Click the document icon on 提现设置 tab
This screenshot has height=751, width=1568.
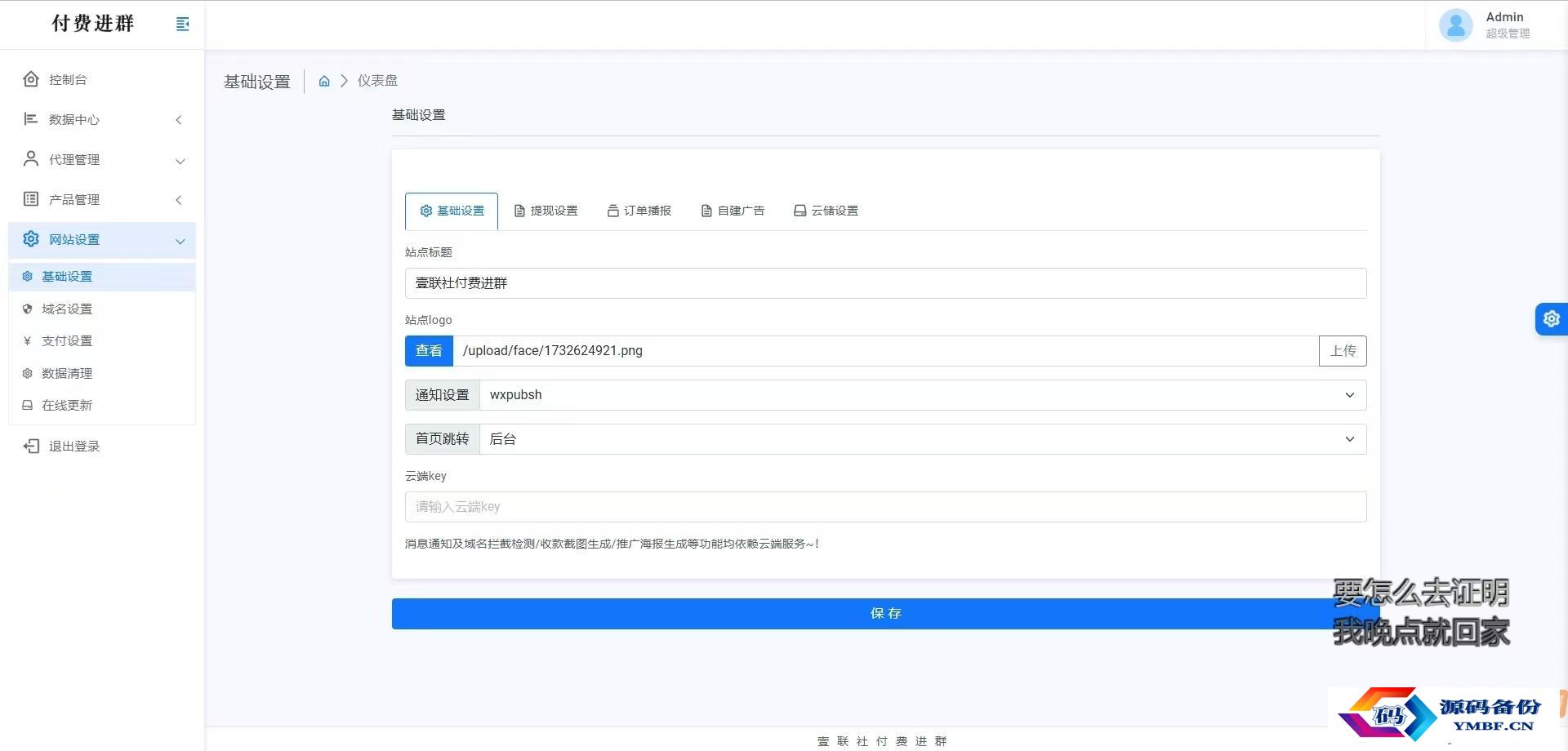519,211
